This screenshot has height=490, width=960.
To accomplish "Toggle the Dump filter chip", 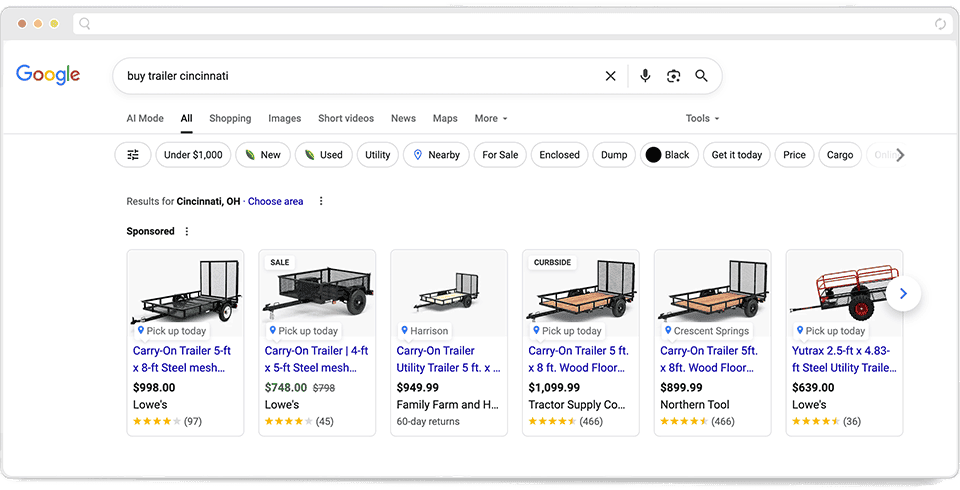I will tap(614, 155).
